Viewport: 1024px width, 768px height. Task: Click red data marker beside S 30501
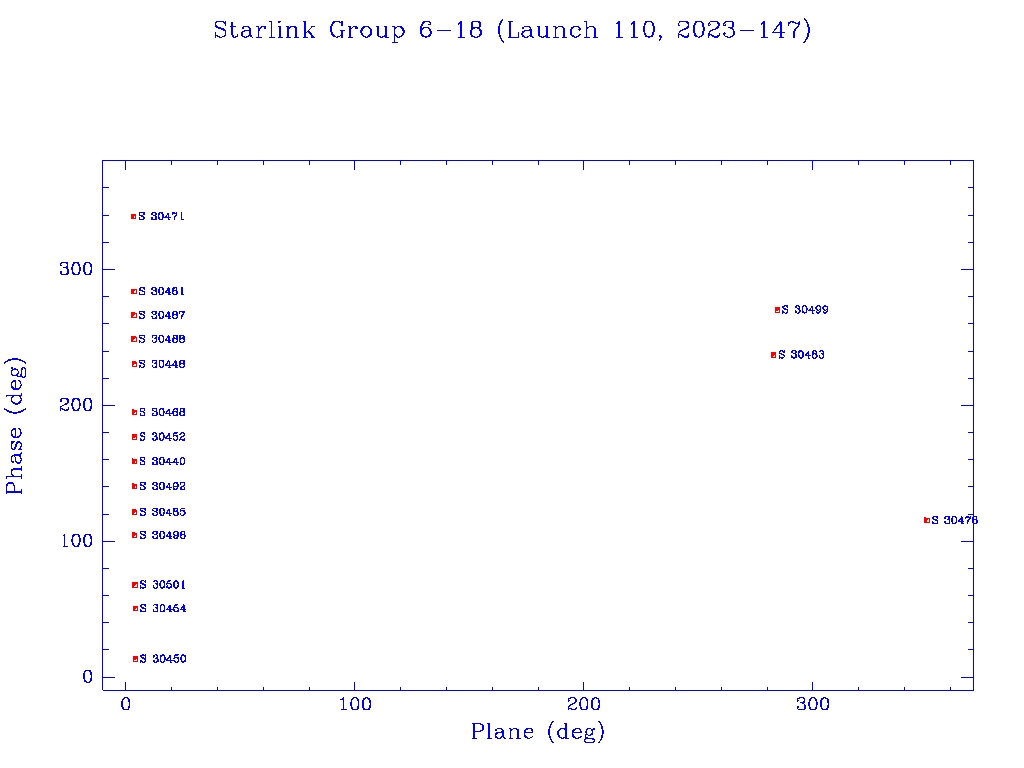point(135,585)
